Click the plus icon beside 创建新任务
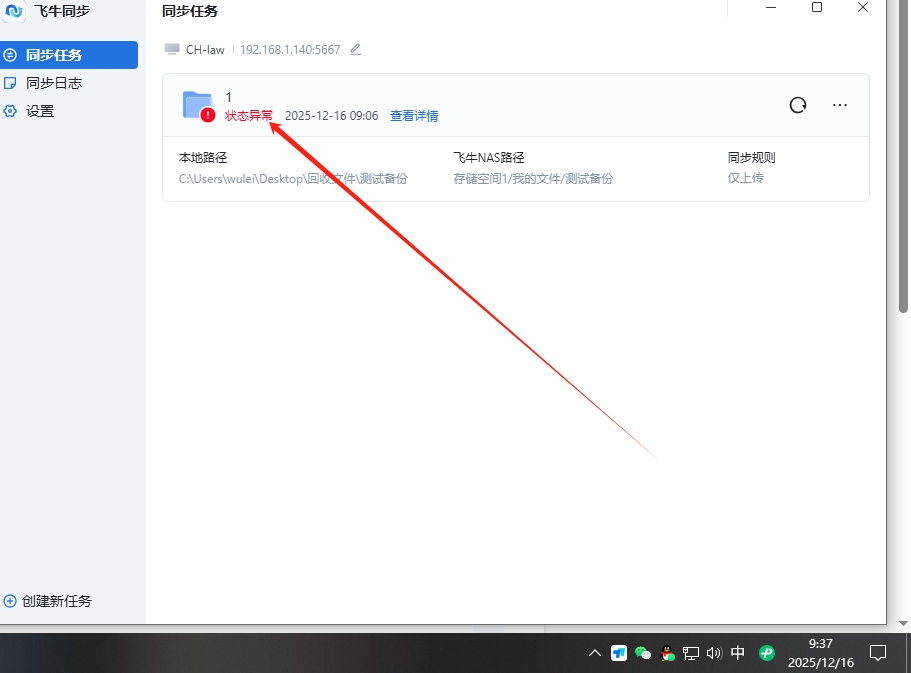 coord(12,601)
